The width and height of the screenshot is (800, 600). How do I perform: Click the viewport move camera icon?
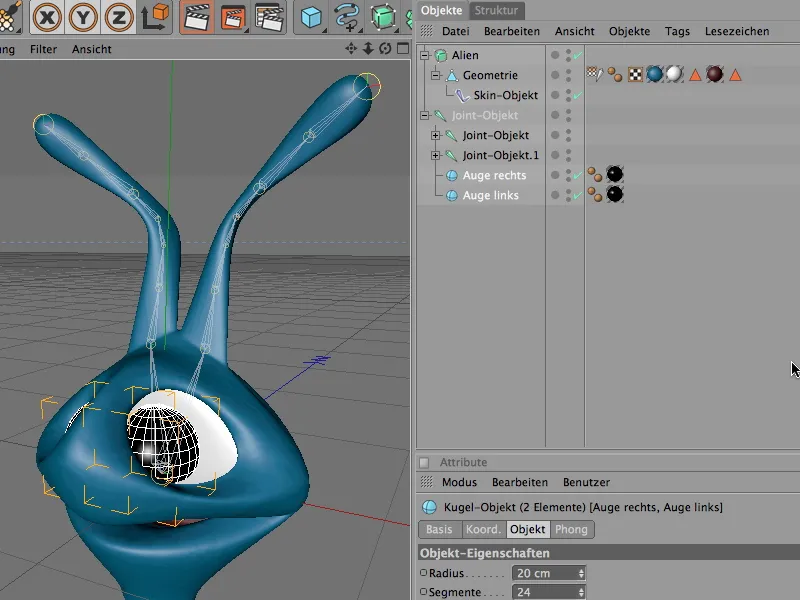351,48
